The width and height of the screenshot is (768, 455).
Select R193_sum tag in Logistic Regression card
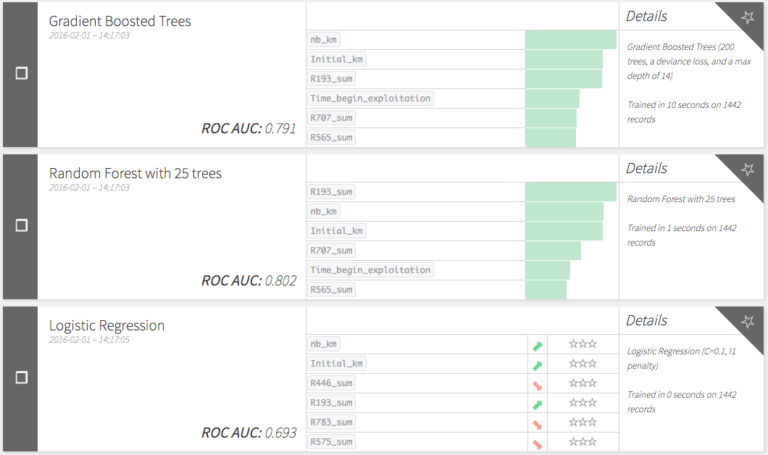[332, 403]
